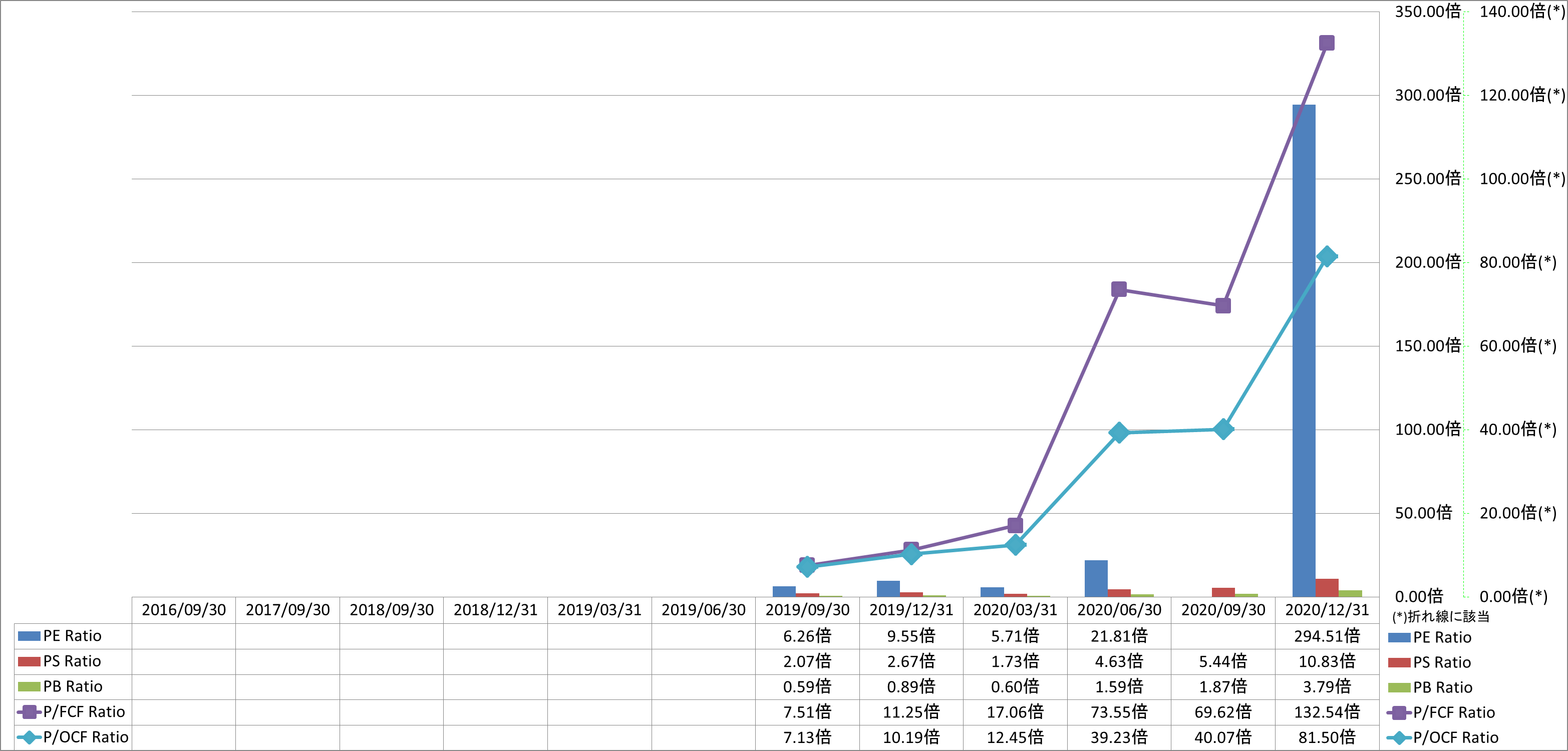Click the PE Ratio value 21.81倍

1119,636
